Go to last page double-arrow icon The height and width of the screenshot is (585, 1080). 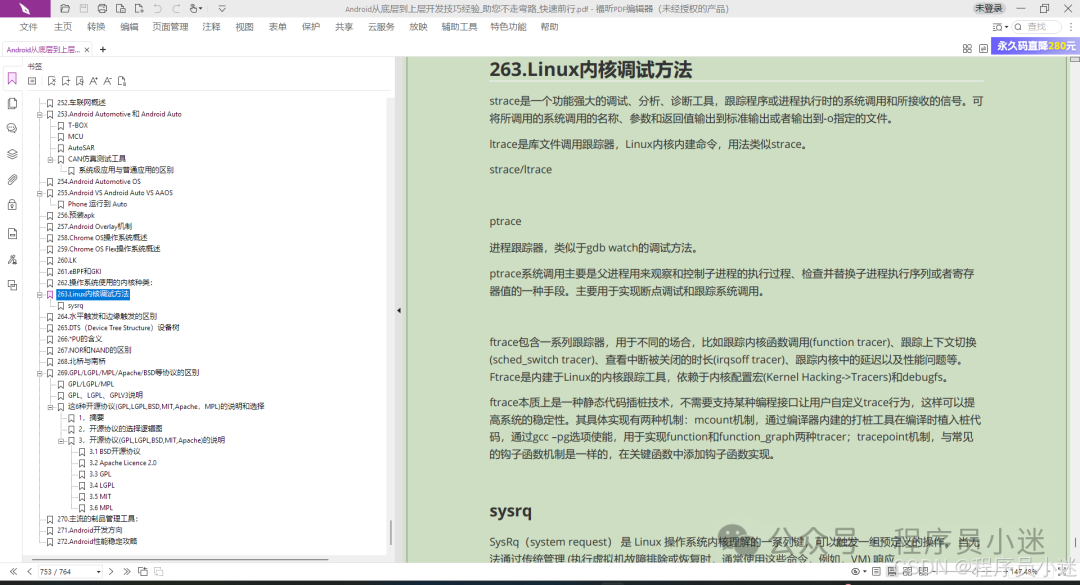pyautogui.click(x=127, y=571)
